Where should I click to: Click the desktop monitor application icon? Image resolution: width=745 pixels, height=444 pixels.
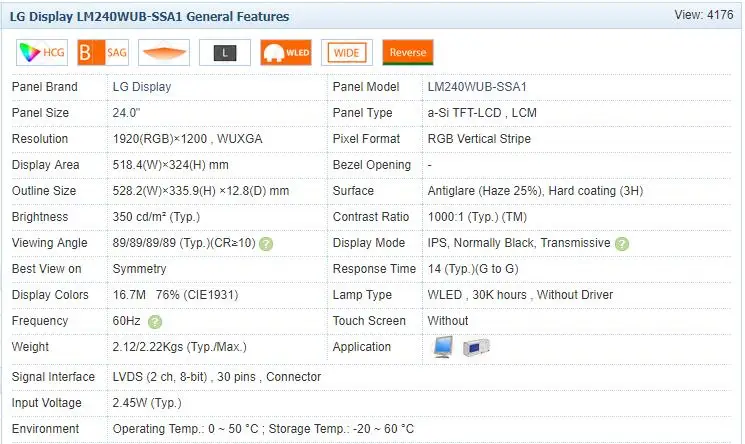[x=443, y=347]
